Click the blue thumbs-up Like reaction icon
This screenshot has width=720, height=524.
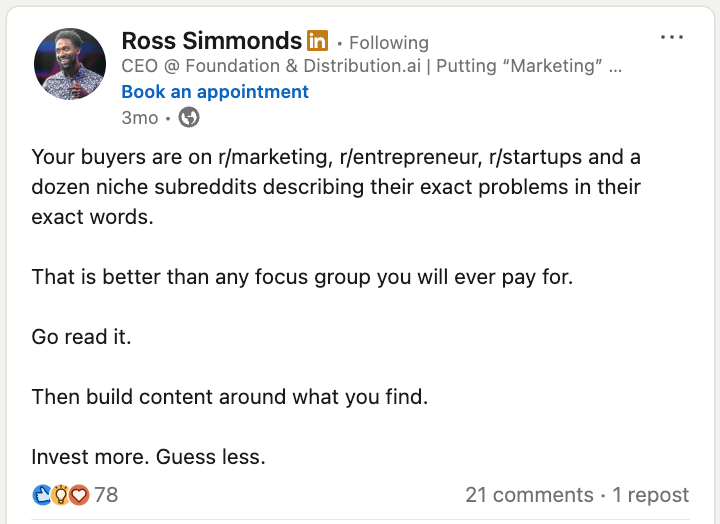pyautogui.click(x=42, y=495)
